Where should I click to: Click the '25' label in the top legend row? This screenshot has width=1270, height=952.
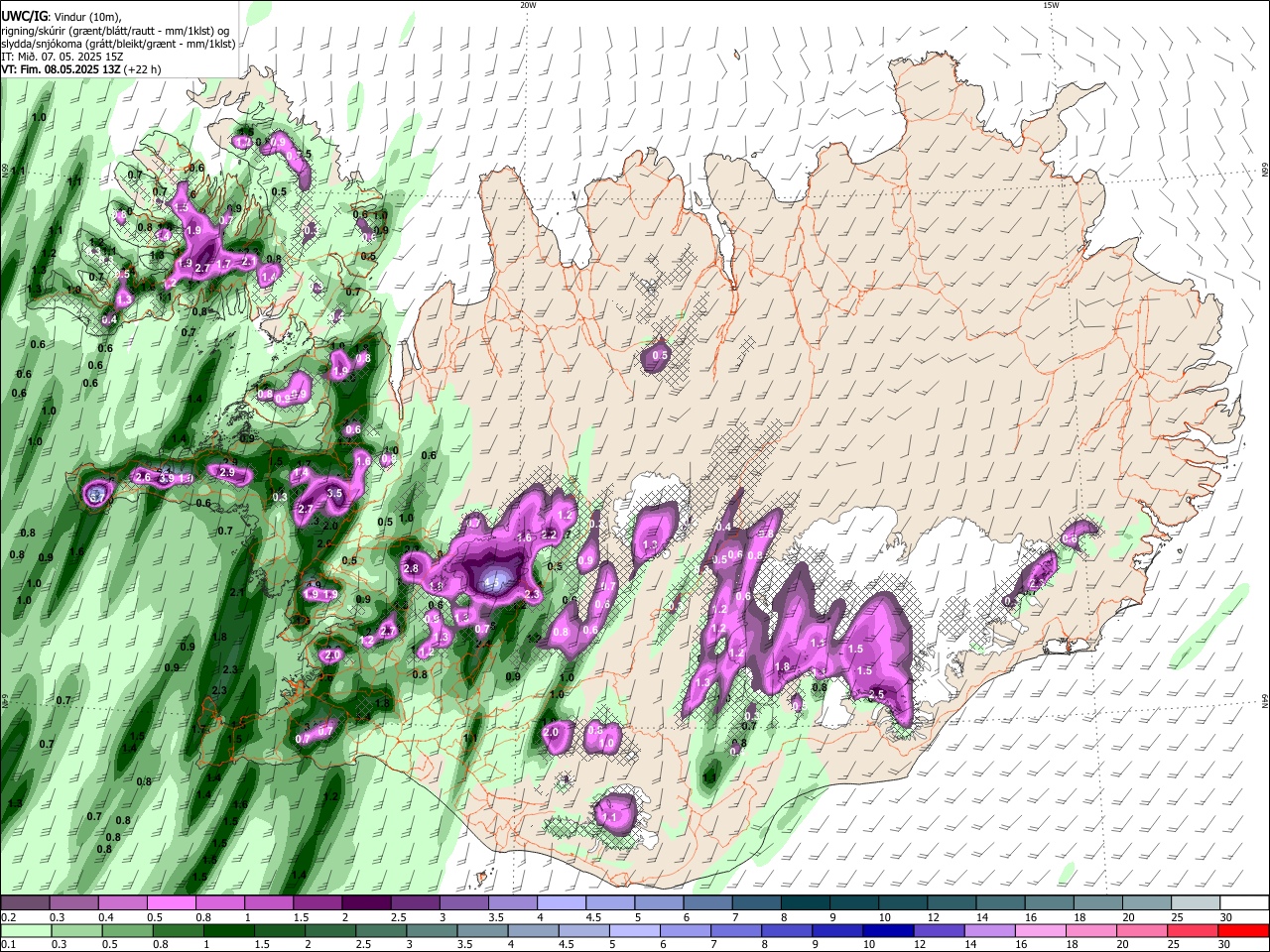click(1177, 917)
